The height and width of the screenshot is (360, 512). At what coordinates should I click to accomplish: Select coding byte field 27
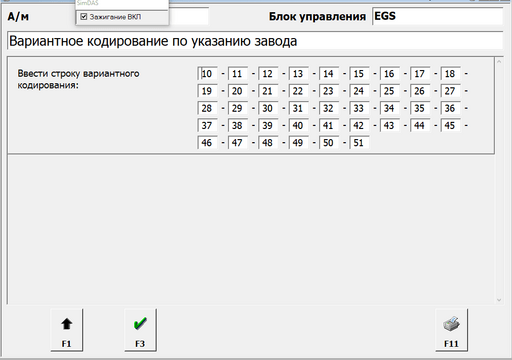click(x=450, y=91)
